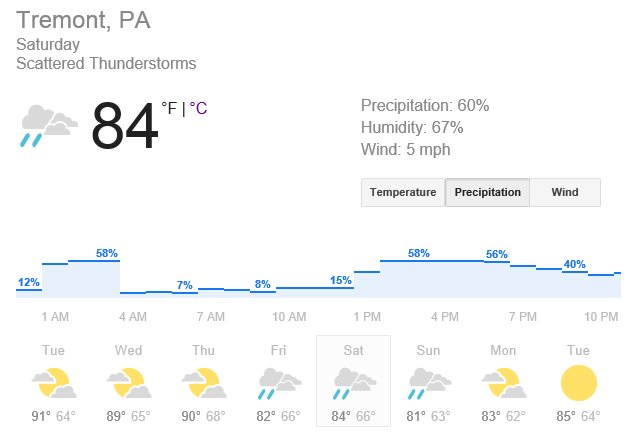Open Monday's forecast with 83° high
638x441 pixels.
point(503,381)
